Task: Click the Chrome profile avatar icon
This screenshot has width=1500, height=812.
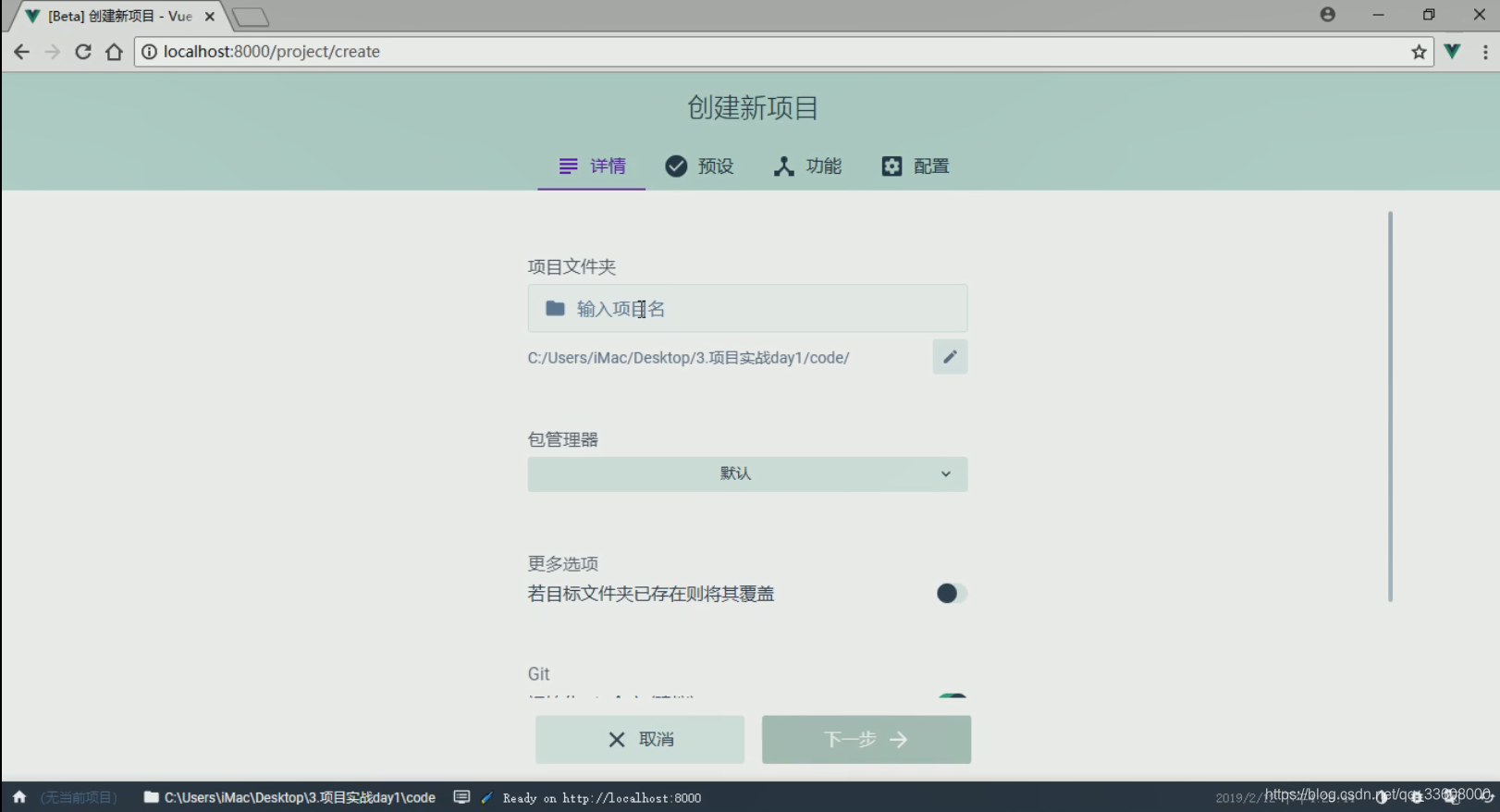Action: (1328, 15)
